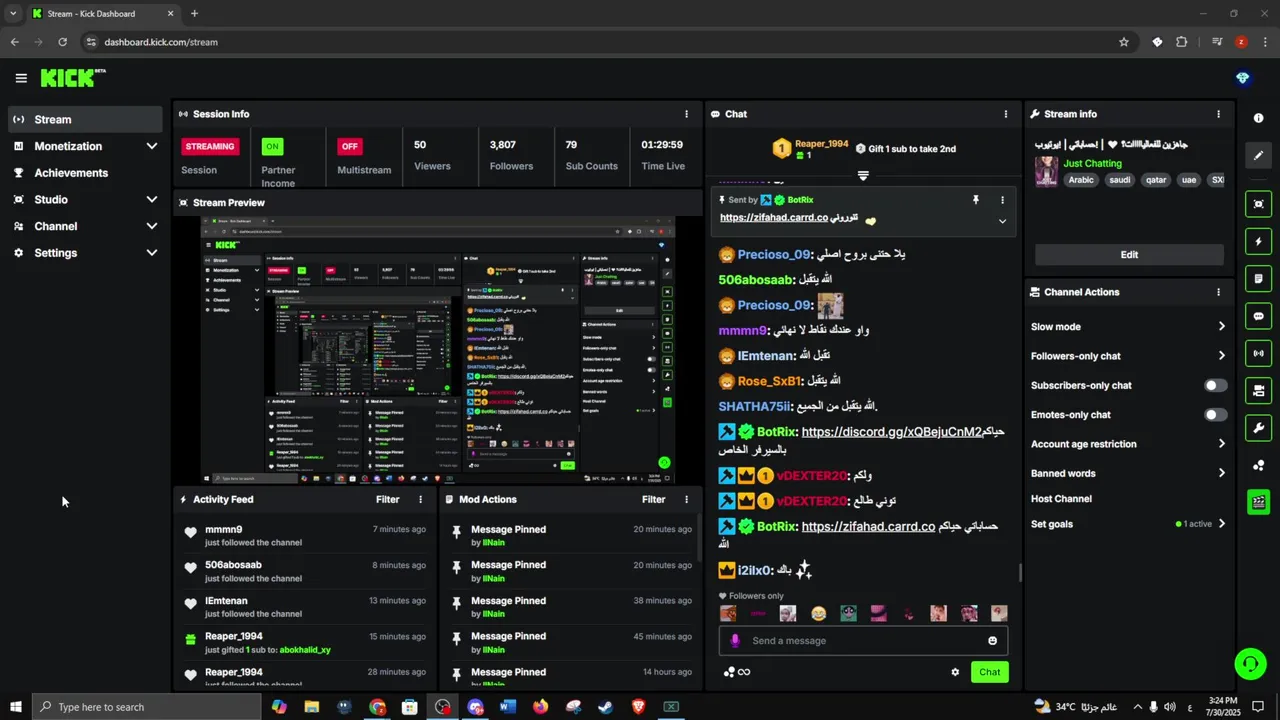
Task: Click Just Chatting category label
Action: point(1092,163)
